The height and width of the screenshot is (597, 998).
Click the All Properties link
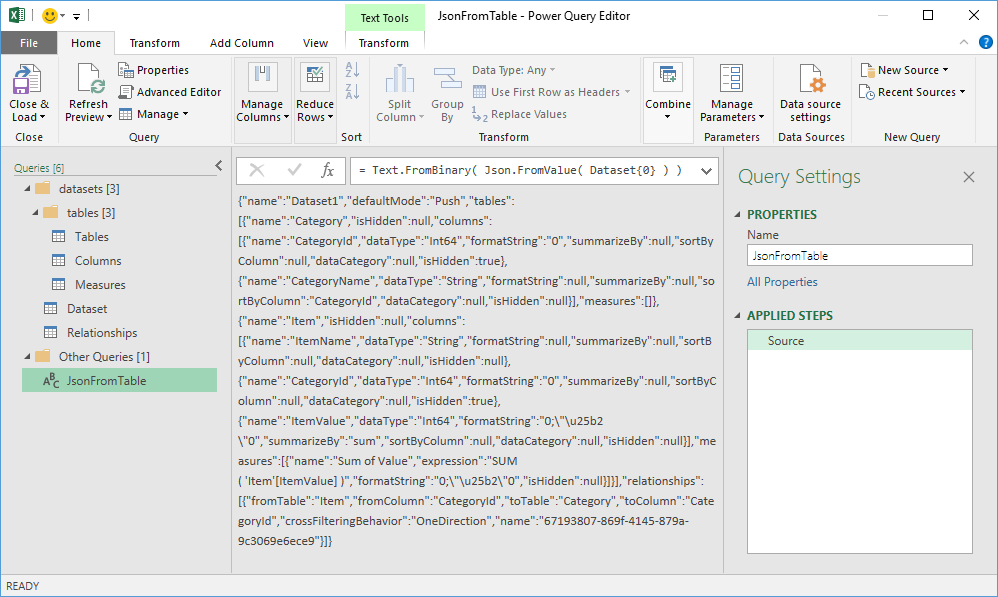(782, 282)
